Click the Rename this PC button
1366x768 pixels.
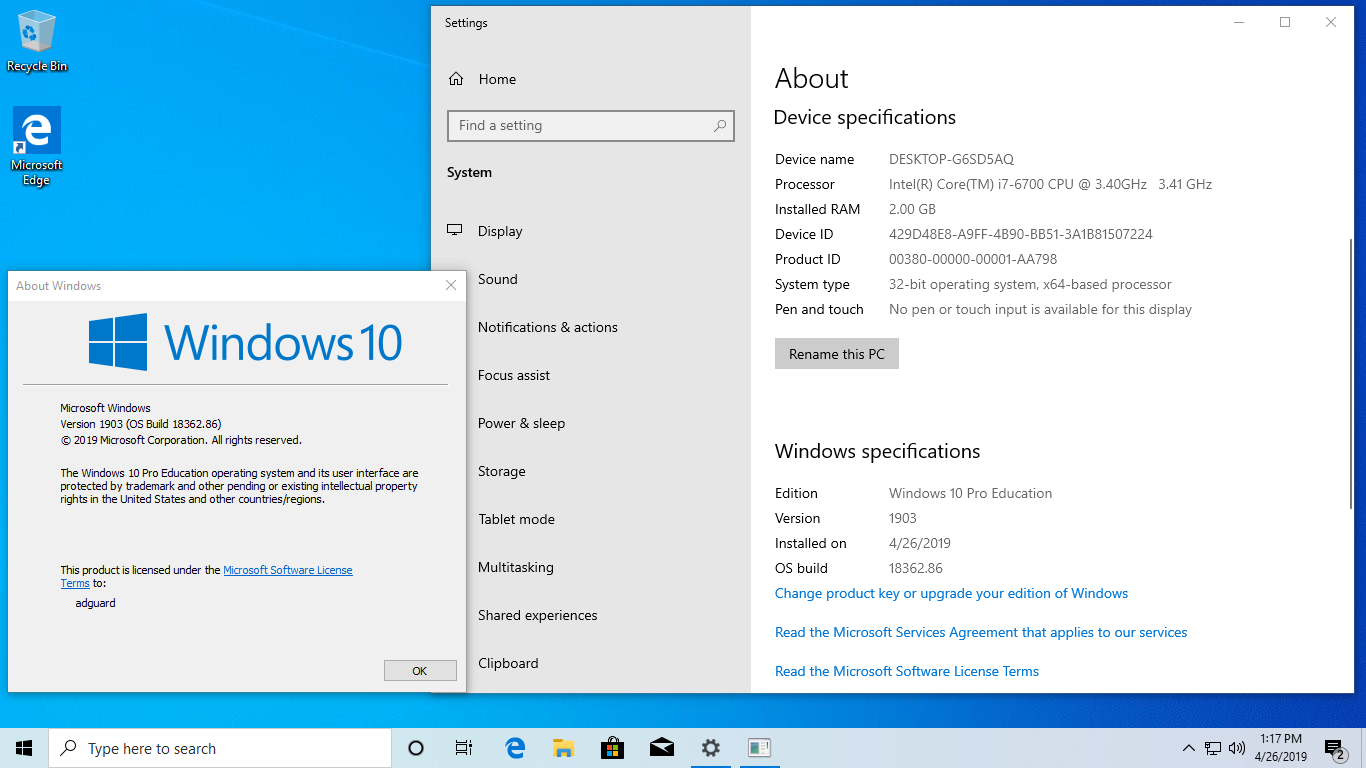[x=837, y=354]
